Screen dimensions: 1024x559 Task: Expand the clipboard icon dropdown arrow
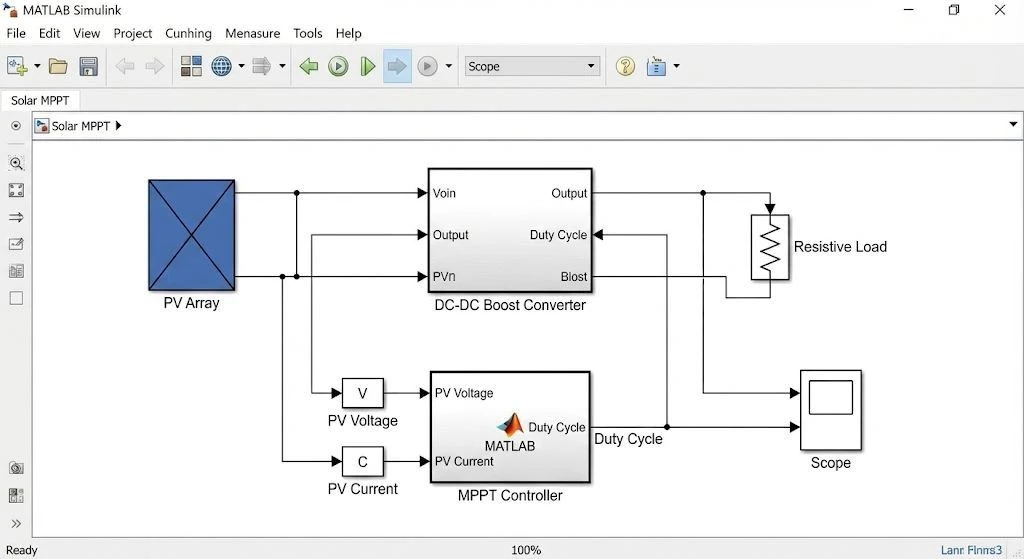click(x=676, y=66)
